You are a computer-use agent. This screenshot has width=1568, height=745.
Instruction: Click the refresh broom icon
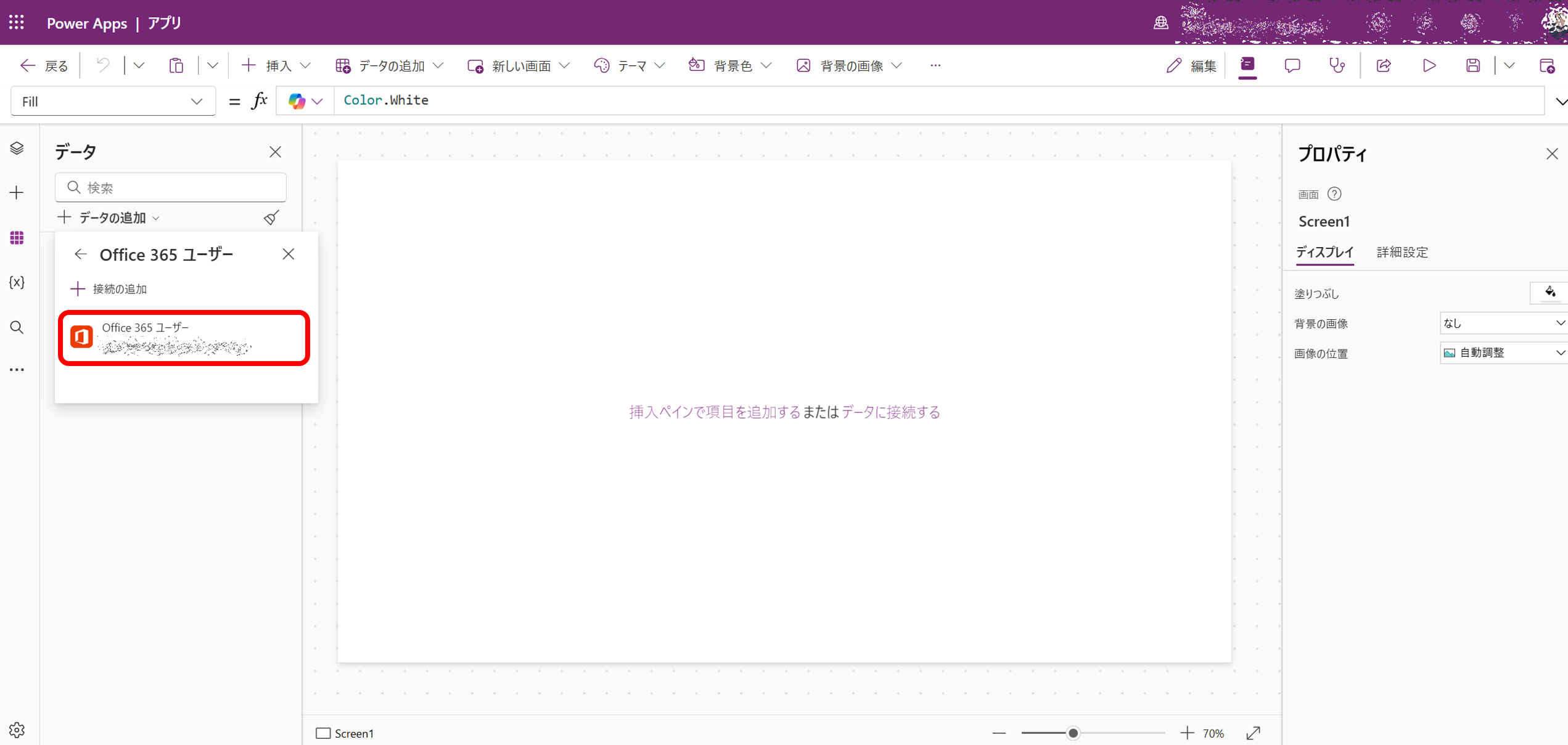click(271, 218)
